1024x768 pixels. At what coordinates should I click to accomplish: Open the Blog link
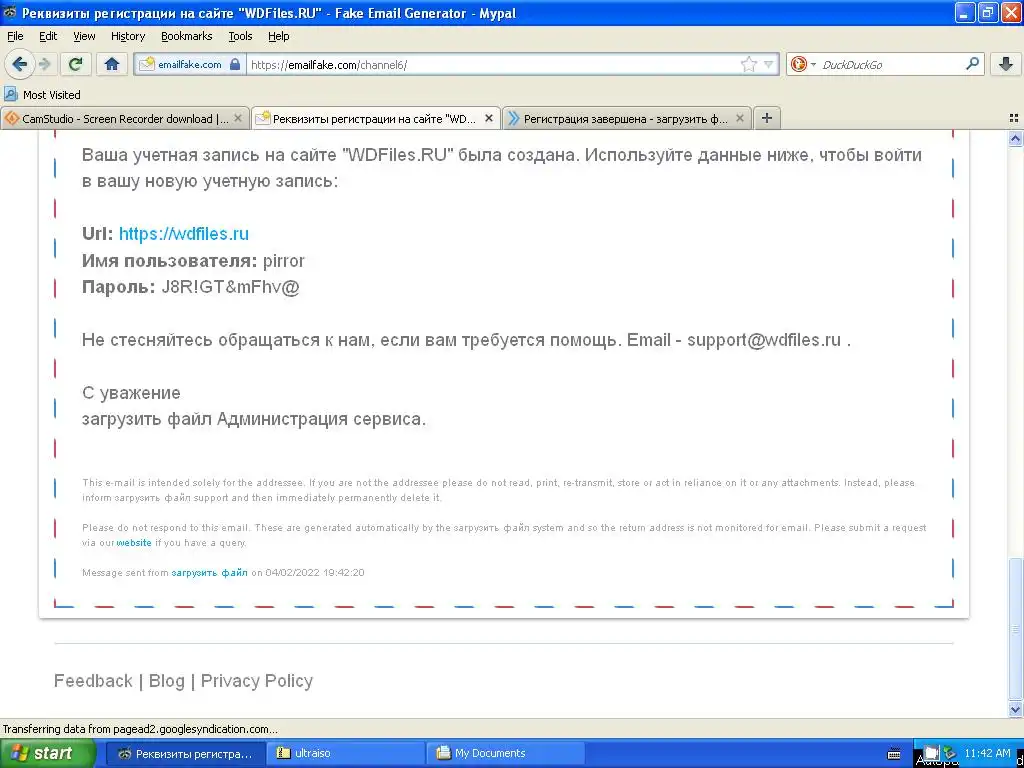[x=167, y=680]
